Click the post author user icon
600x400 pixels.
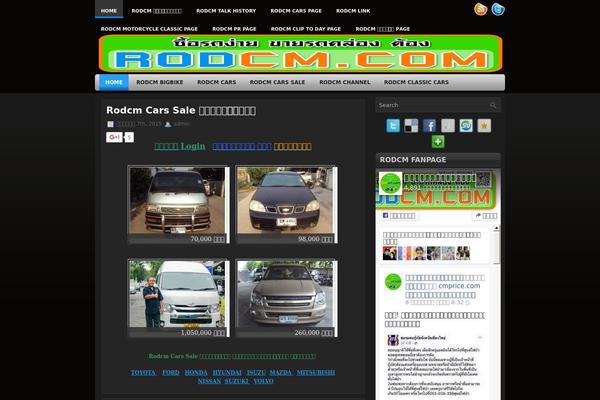[168, 124]
